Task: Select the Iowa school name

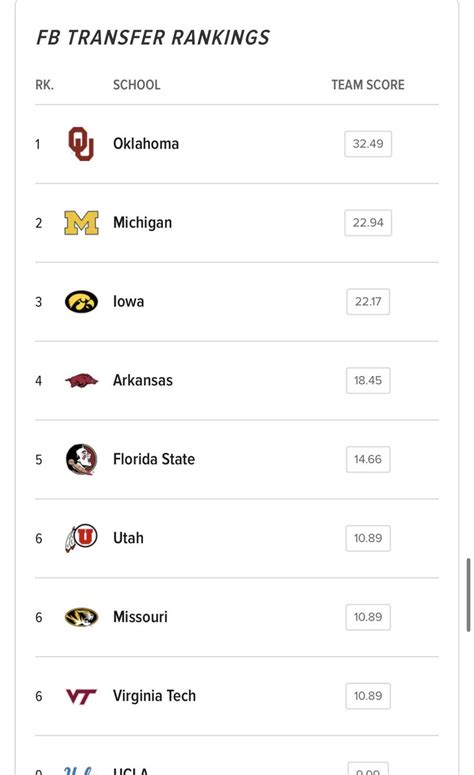Action: pyautogui.click(x=129, y=301)
